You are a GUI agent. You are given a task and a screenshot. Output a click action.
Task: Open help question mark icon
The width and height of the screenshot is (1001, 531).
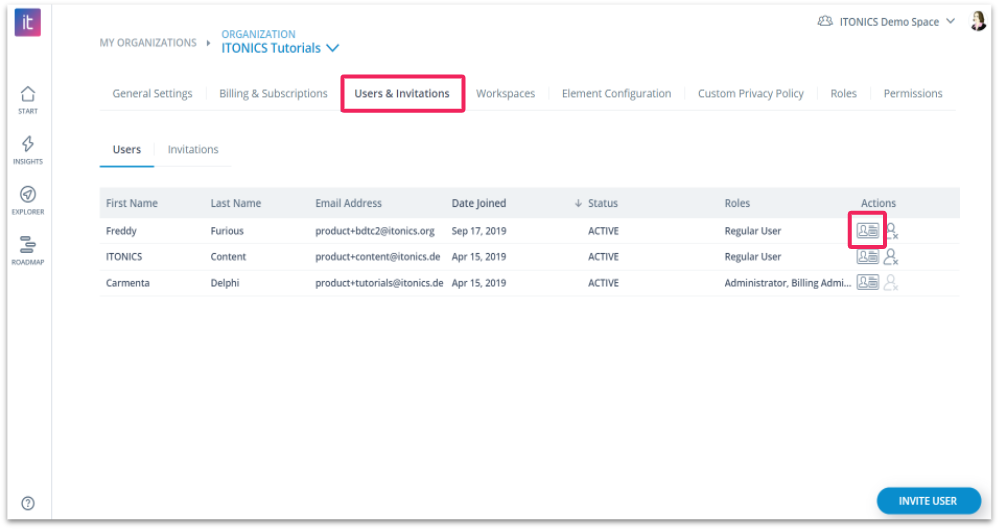[x=27, y=504]
